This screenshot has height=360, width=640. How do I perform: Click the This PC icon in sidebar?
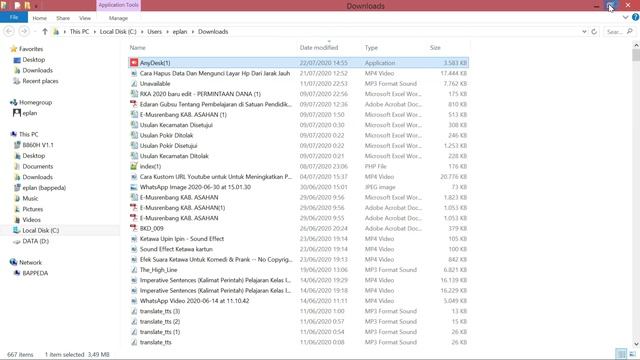[13, 134]
